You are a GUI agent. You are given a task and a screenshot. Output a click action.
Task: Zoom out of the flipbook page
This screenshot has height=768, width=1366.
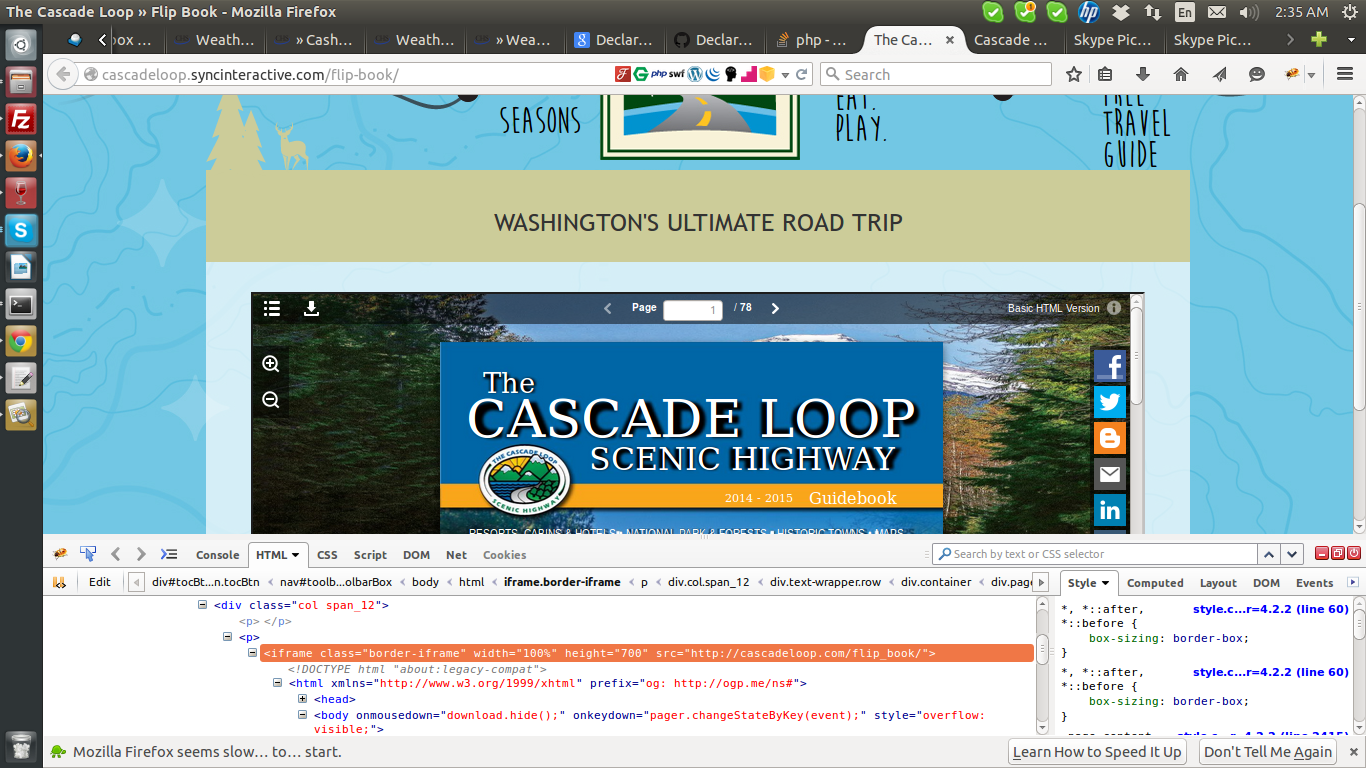coord(270,398)
